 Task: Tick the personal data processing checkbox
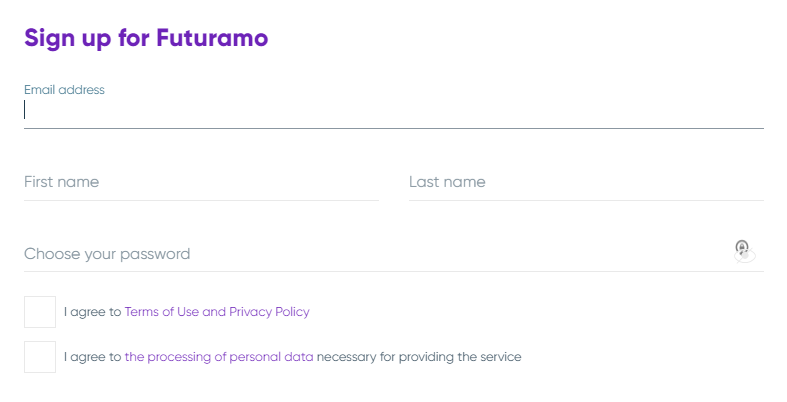[x=40, y=357]
